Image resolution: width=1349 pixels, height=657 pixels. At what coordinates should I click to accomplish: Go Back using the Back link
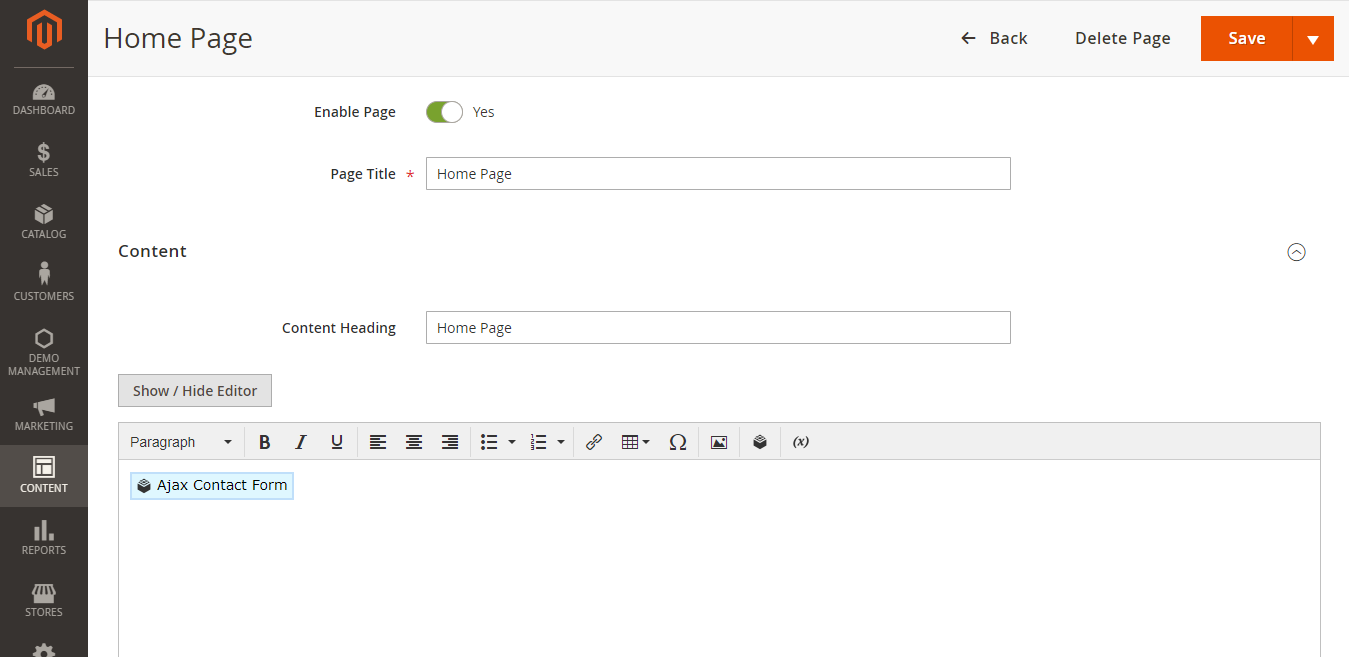click(993, 38)
